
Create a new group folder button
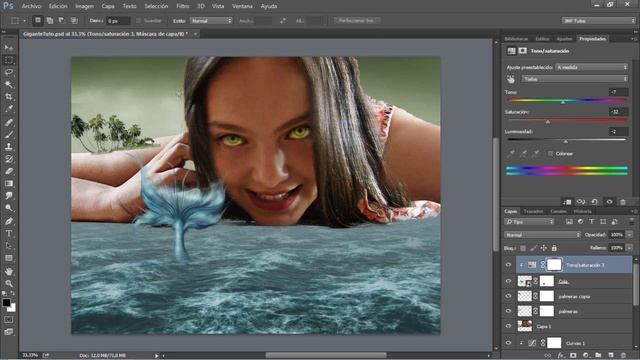point(598,356)
